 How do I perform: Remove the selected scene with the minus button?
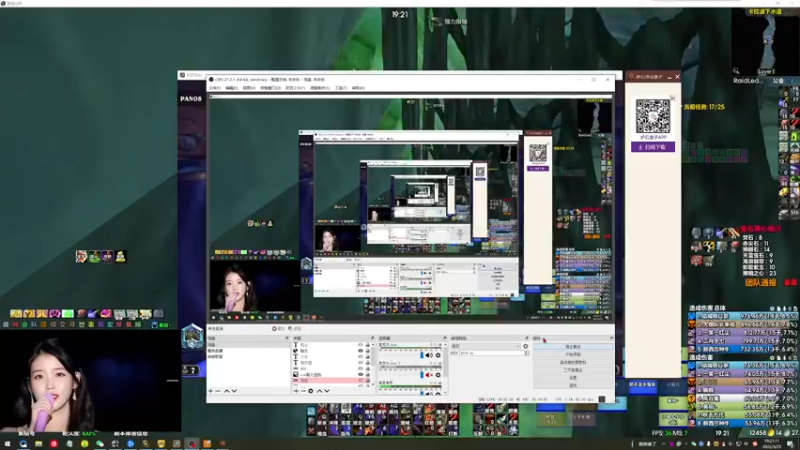coord(218,391)
